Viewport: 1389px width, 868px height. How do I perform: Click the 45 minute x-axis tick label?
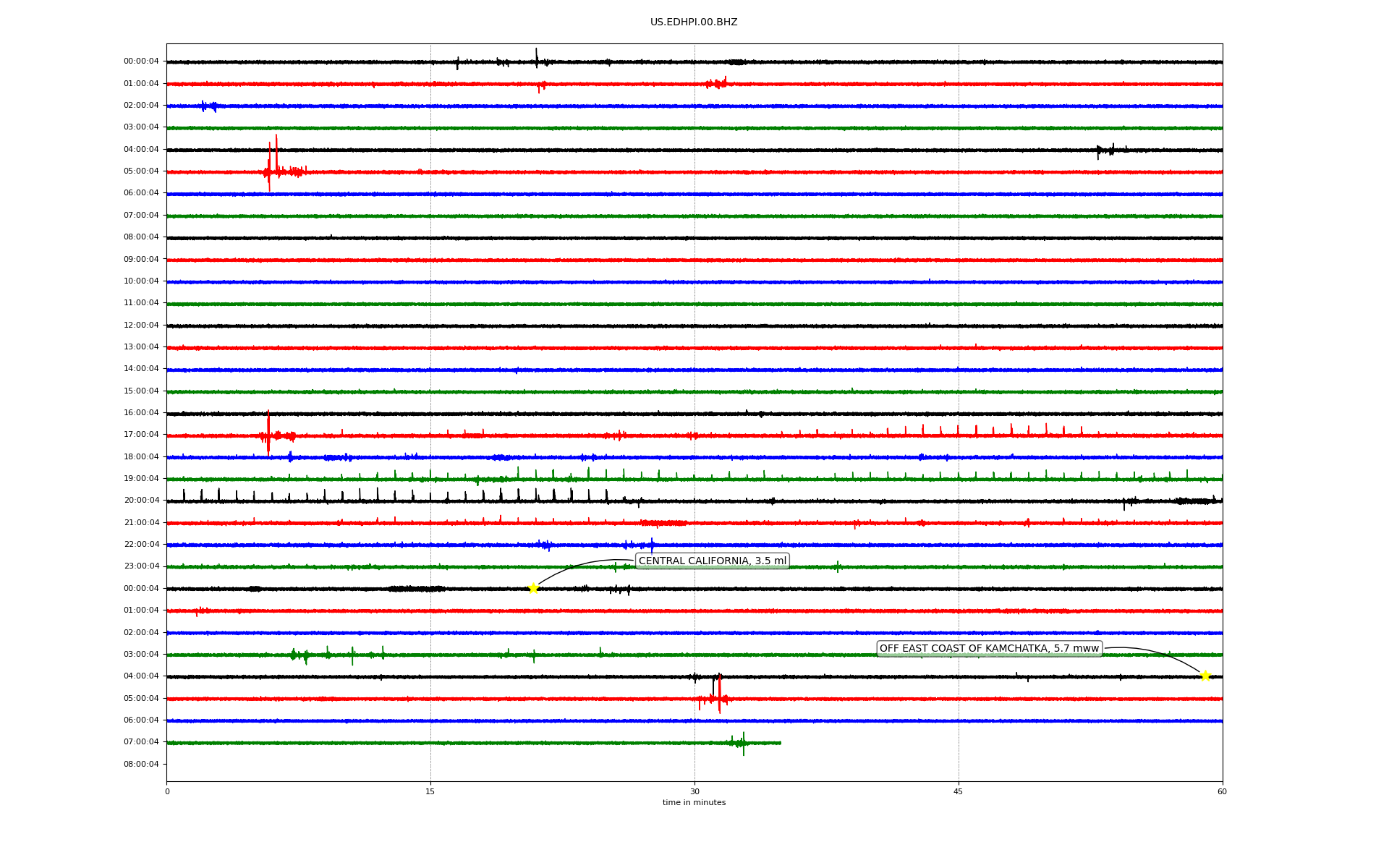tap(959, 791)
